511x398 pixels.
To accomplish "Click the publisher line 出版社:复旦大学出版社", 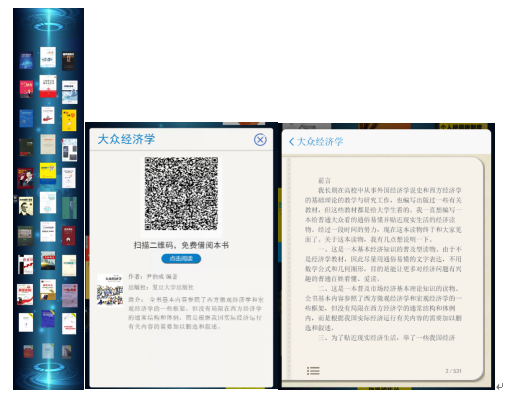I will point(161,287).
